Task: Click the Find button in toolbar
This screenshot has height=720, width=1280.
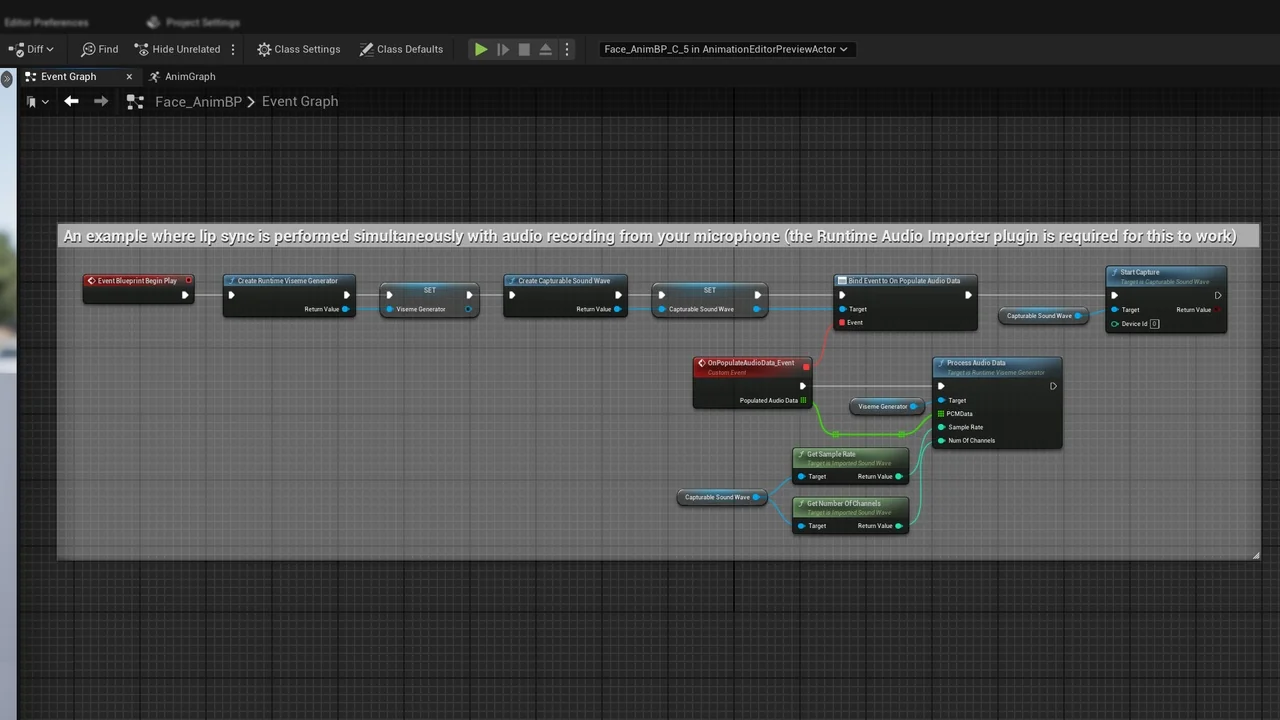Action: 99,49
